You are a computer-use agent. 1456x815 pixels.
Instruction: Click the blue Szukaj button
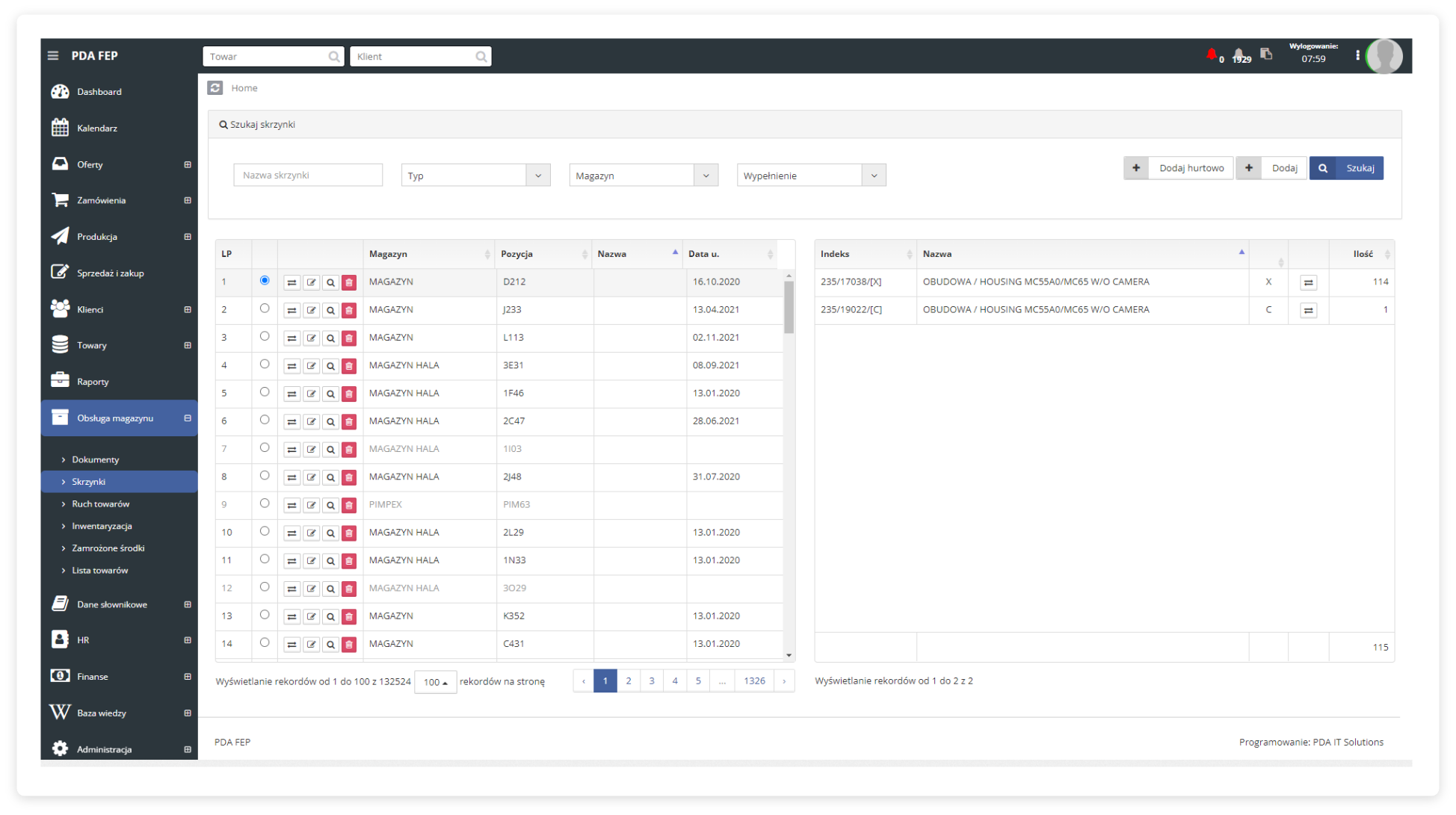1346,168
